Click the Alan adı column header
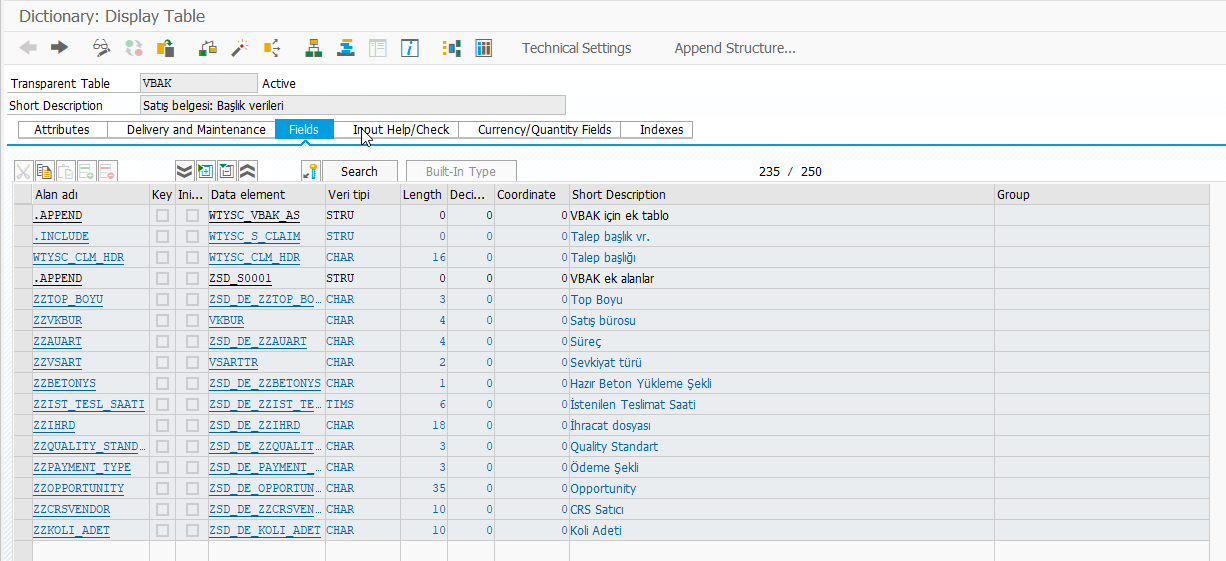The height and width of the screenshot is (561, 1226). tap(90, 195)
